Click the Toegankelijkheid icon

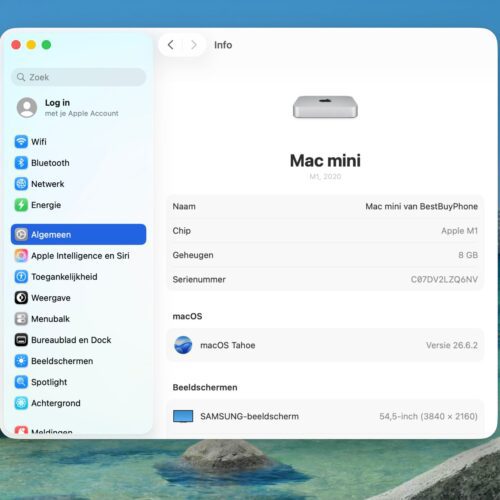(x=21, y=277)
